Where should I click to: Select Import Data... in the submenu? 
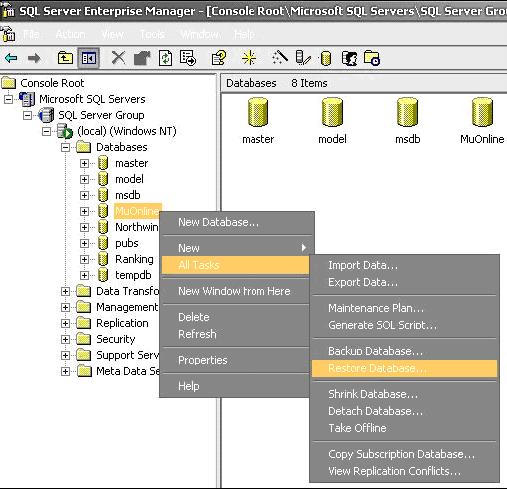404,265
